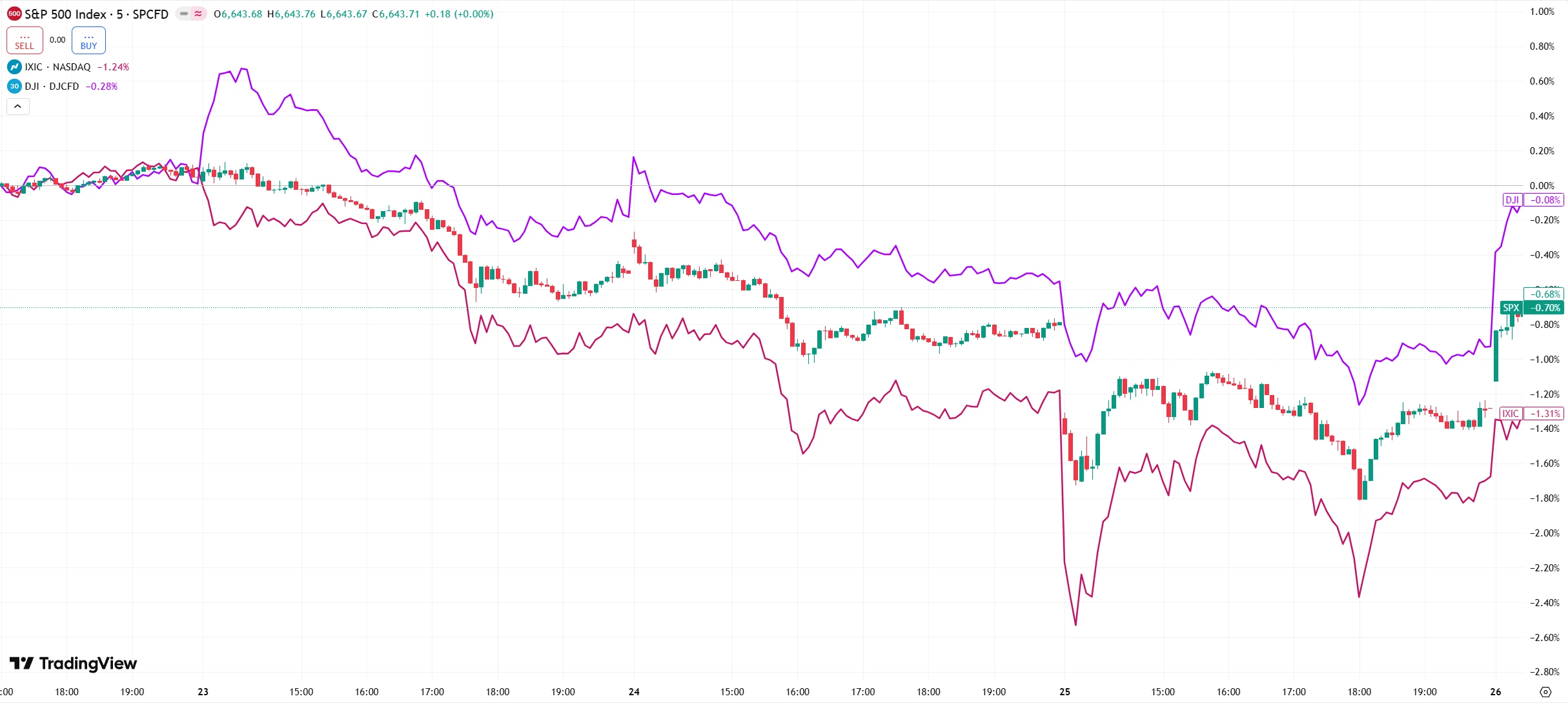Select the IXIC · NASDAQ comparison legend
This screenshot has height=703, width=1568.
point(58,67)
